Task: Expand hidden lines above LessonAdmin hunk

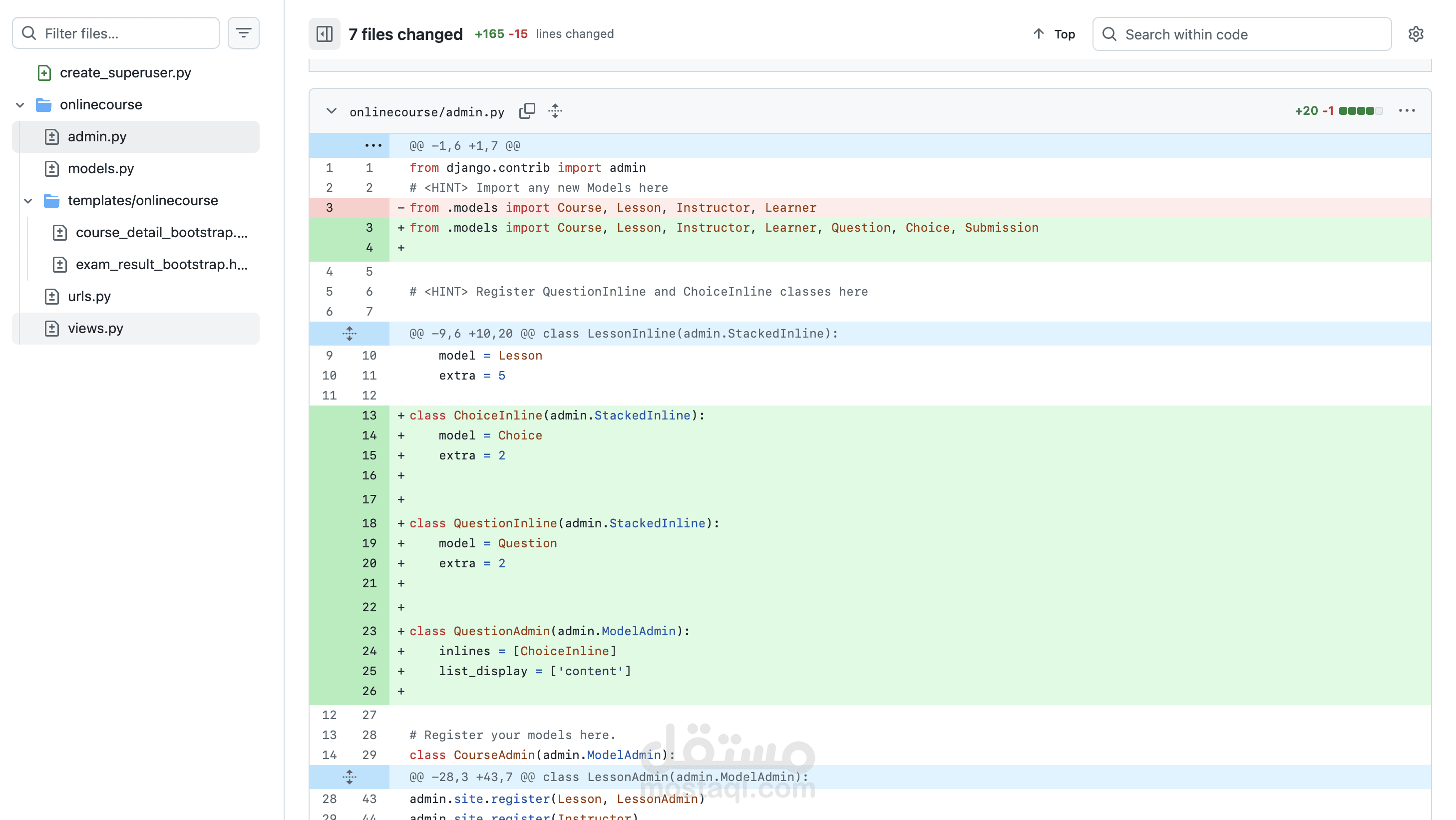Action: pyautogui.click(x=350, y=777)
